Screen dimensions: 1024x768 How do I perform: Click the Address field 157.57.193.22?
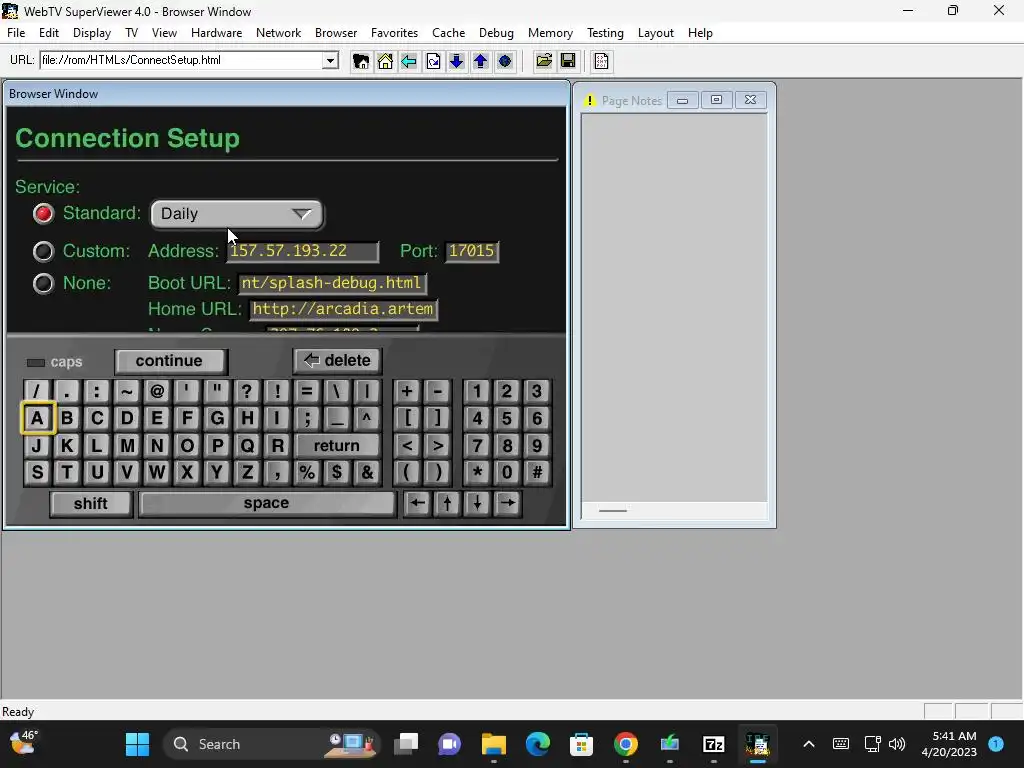[302, 251]
